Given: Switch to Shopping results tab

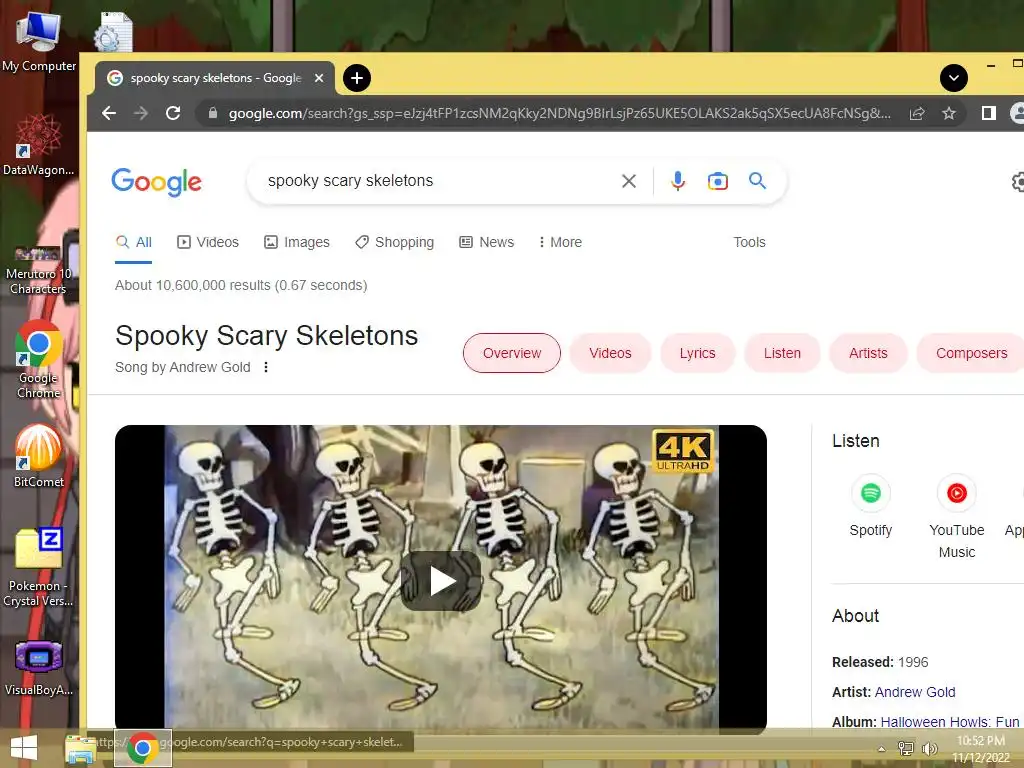Looking at the screenshot, I should coord(394,242).
